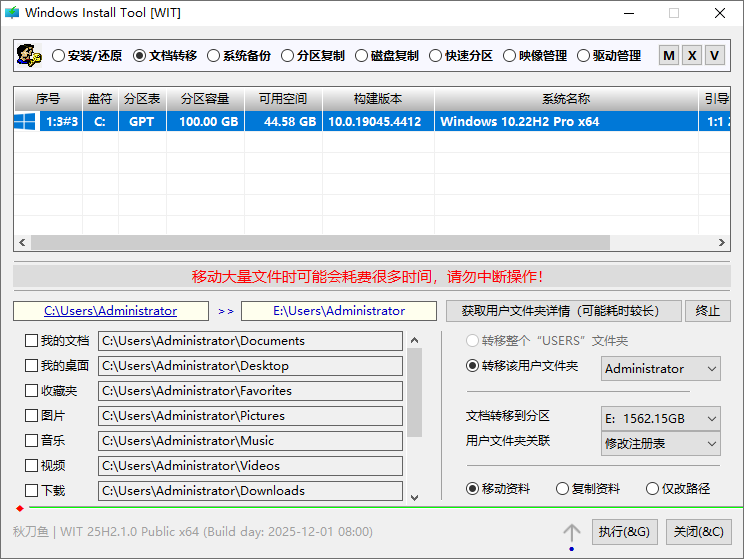
Task: Click the Pictures path field
Action: point(251,416)
